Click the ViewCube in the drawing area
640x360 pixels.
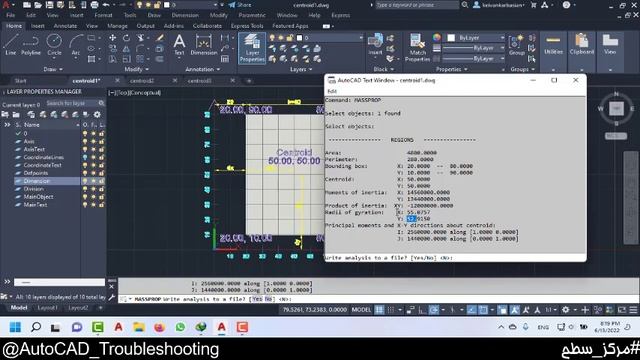tap(616, 109)
